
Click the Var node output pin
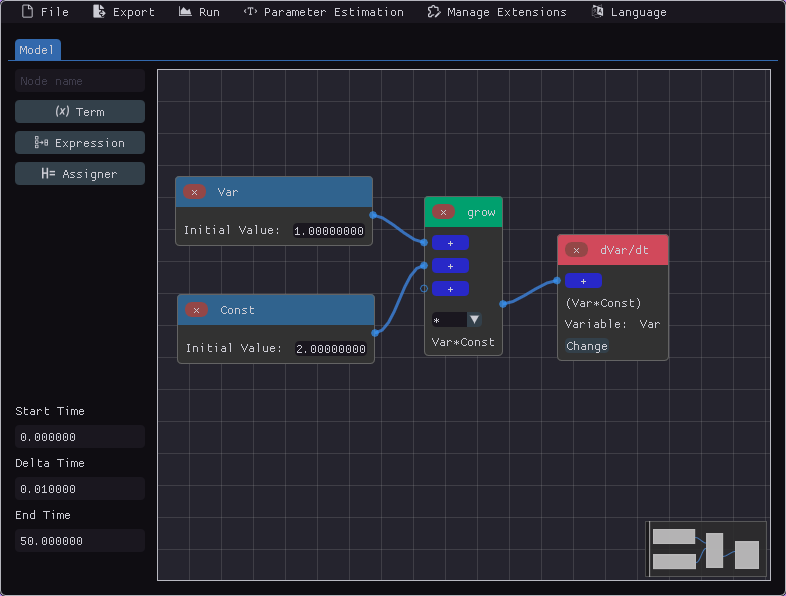373,215
